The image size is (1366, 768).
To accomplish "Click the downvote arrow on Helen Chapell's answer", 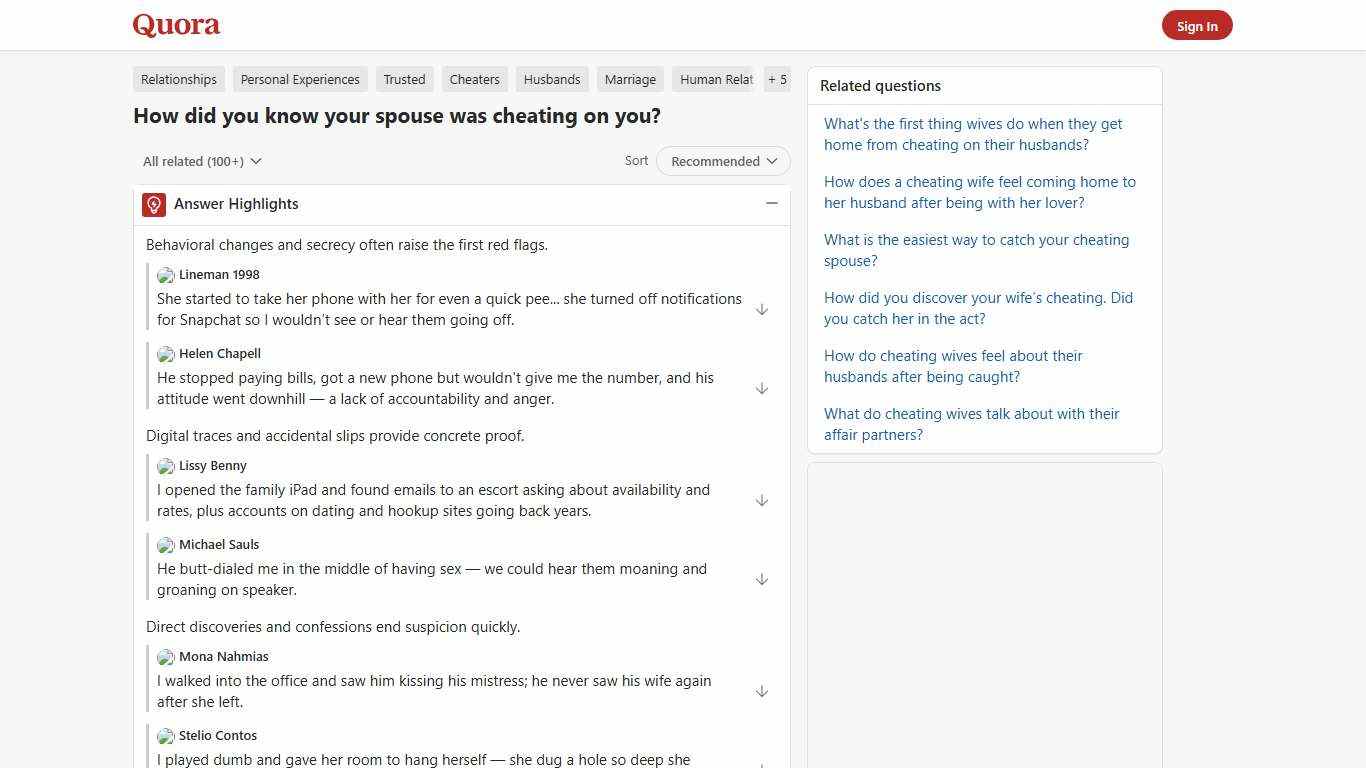I will coord(762,388).
